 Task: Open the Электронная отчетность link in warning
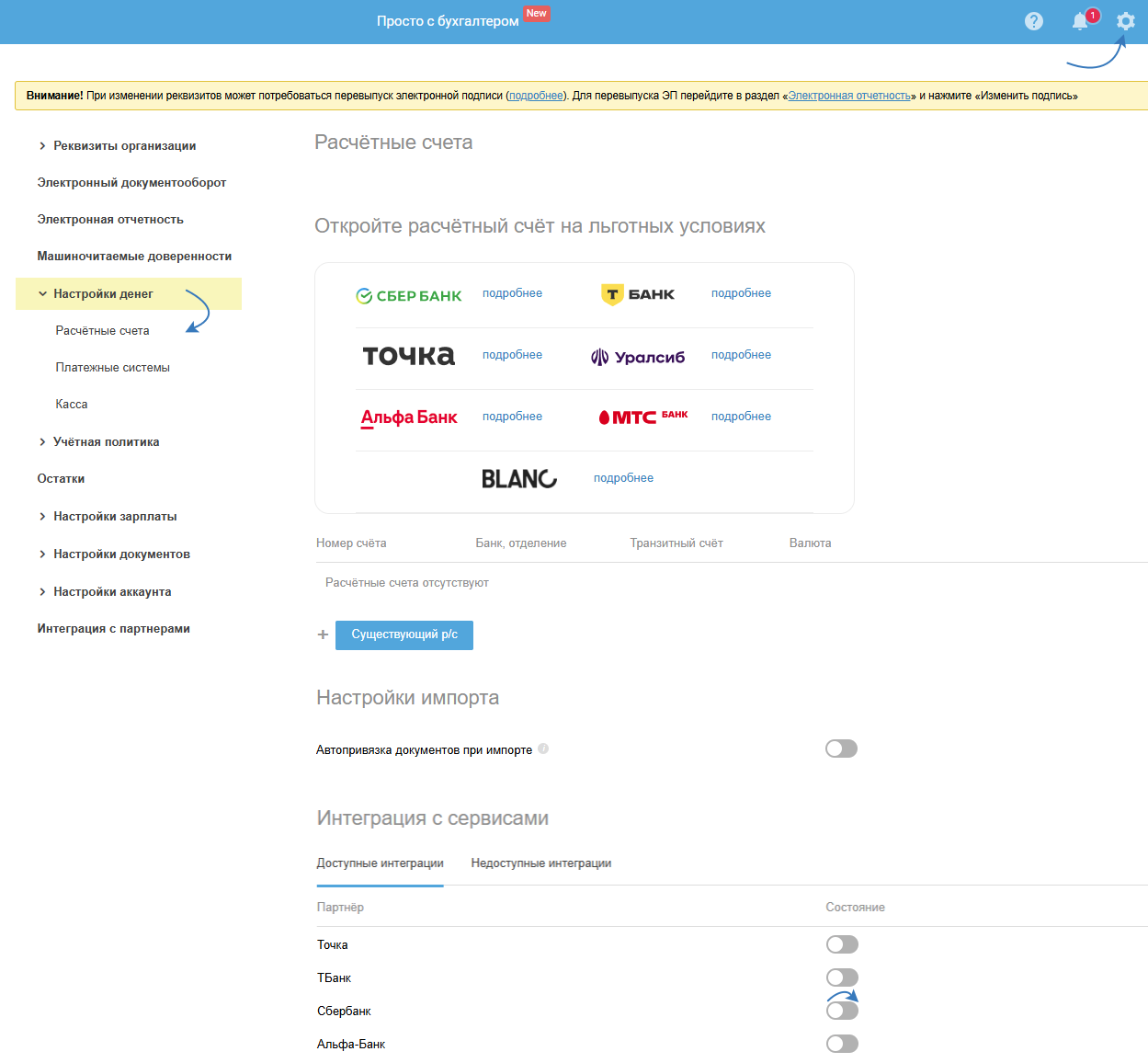(x=849, y=96)
